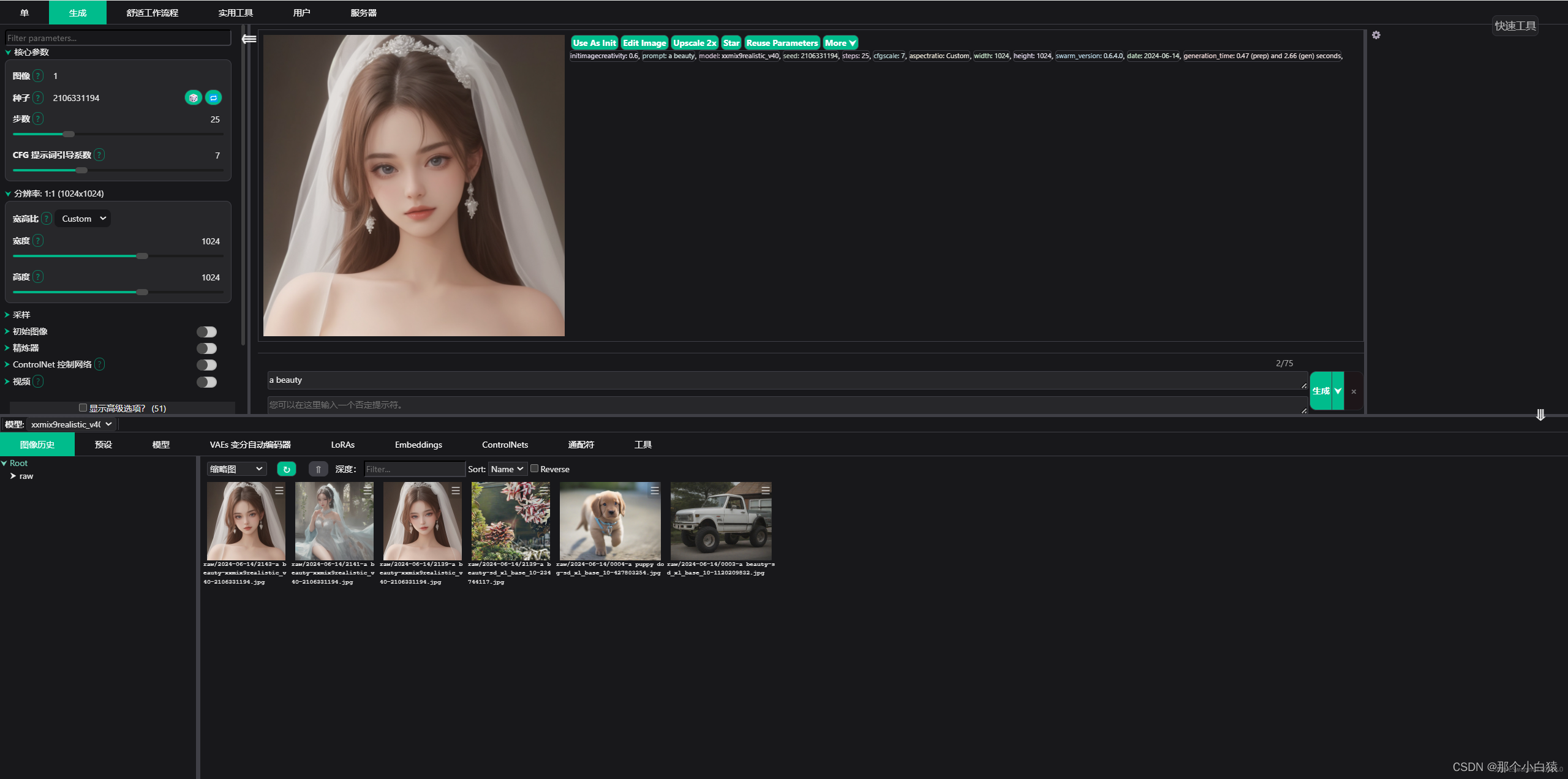Click the reuse last seed icon
This screenshot has width=1568, height=779.
coord(213,98)
